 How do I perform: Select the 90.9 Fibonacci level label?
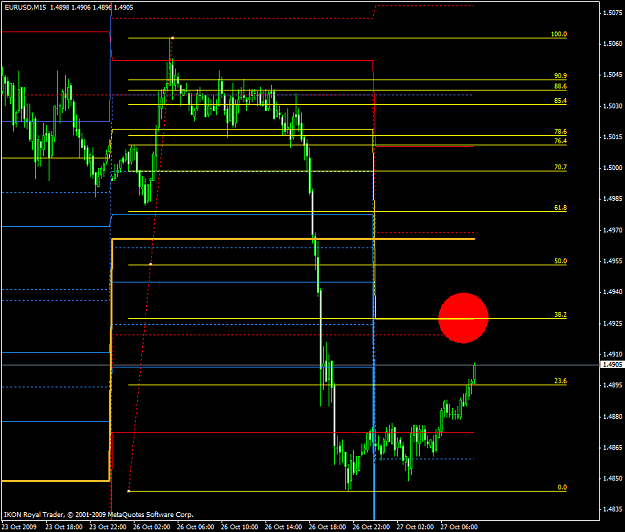click(x=560, y=75)
